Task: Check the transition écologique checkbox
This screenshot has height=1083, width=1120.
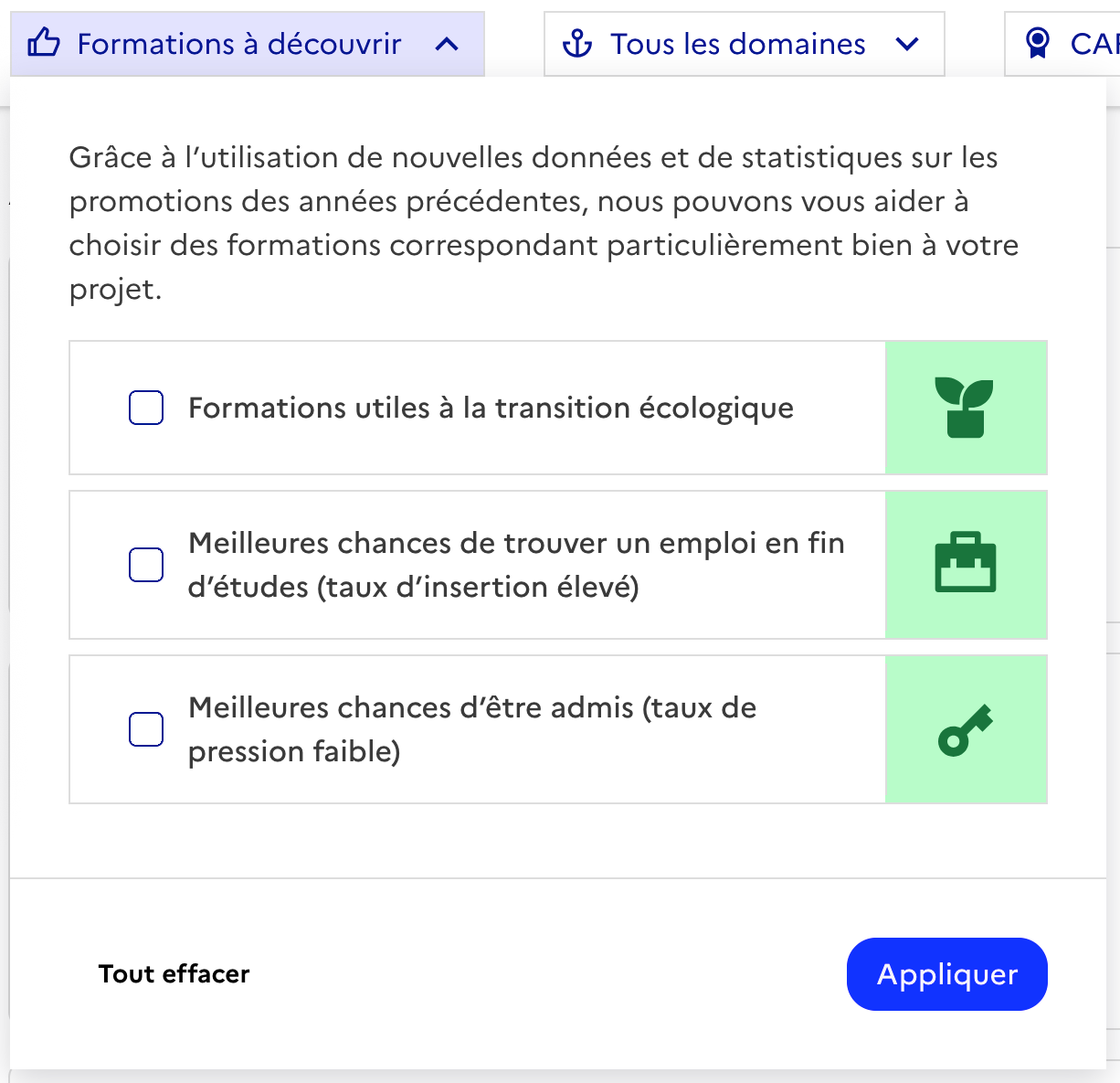Action: click(146, 408)
